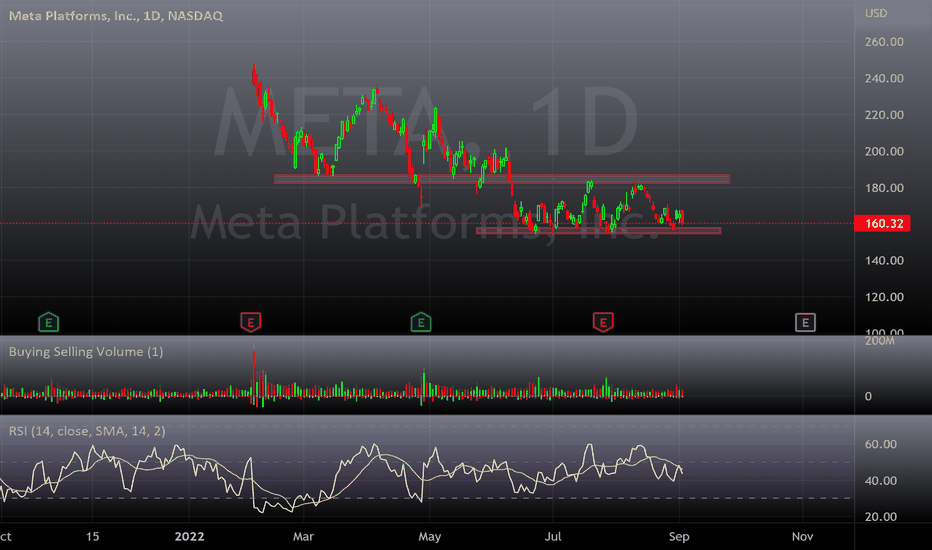This screenshot has width=932, height=550.
Task: Click the gray upcoming earnings marker near November
Action: (x=805, y=322)
